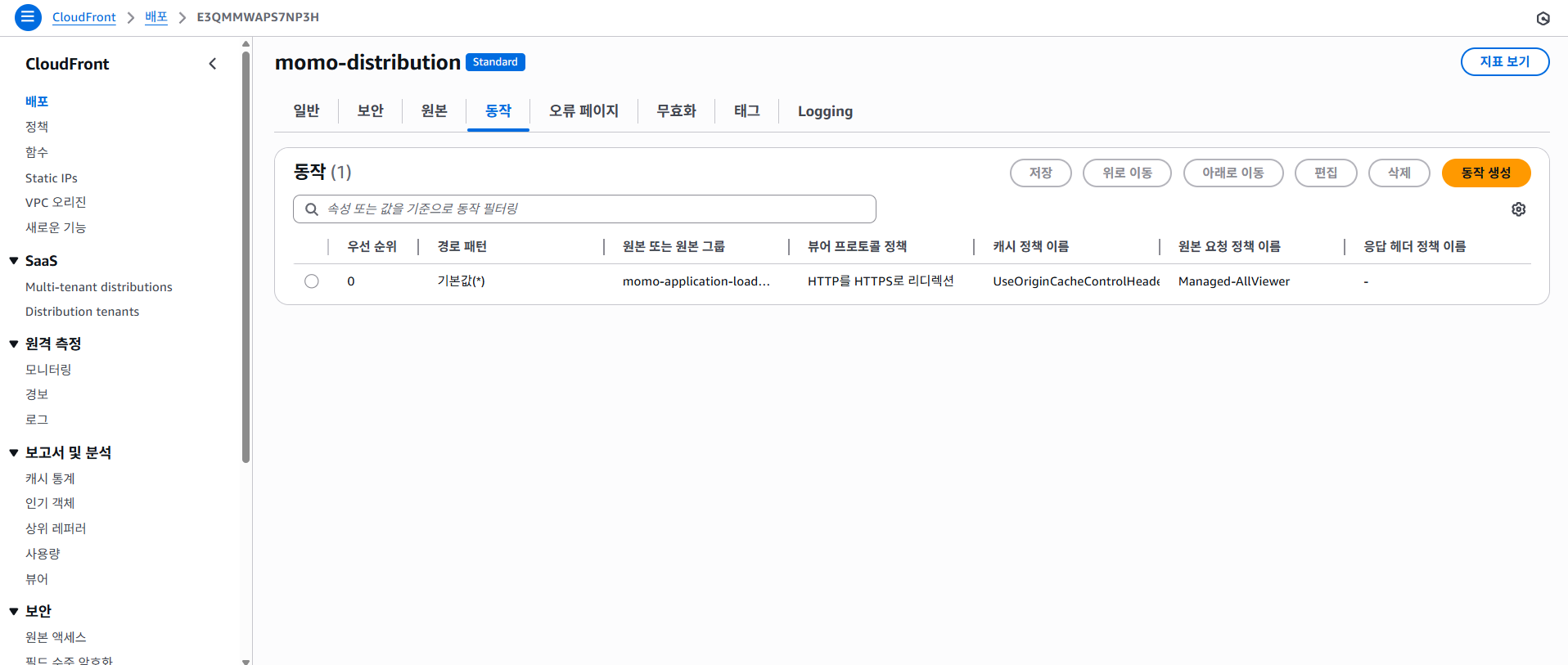Click the 편집 button
Screen dimensions: 1568x665
[1326, 173]
